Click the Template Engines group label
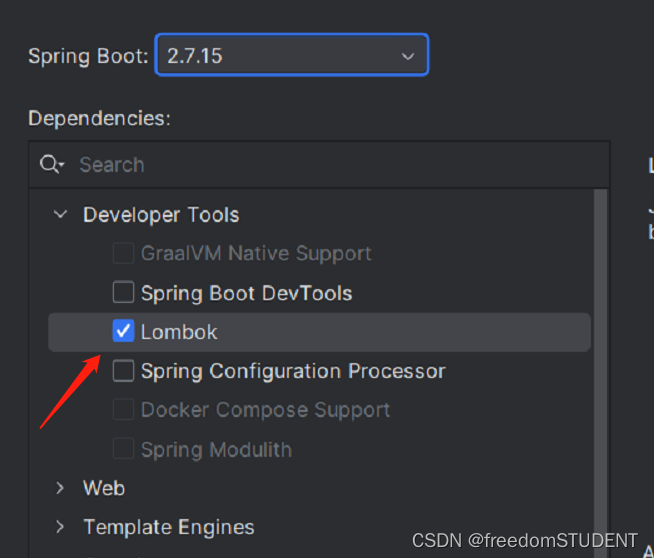Image resolution: width=654 pixels, height=558 pixels. [168, 527]
